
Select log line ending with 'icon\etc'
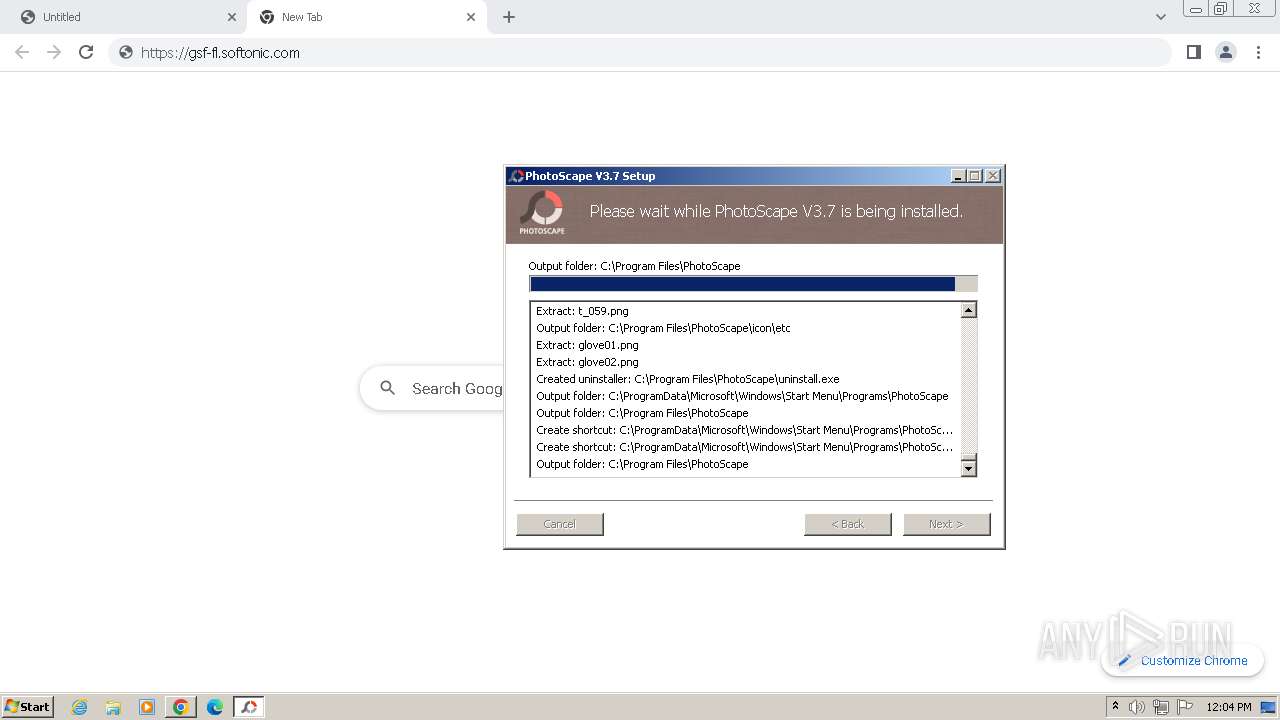click(663, 328)
